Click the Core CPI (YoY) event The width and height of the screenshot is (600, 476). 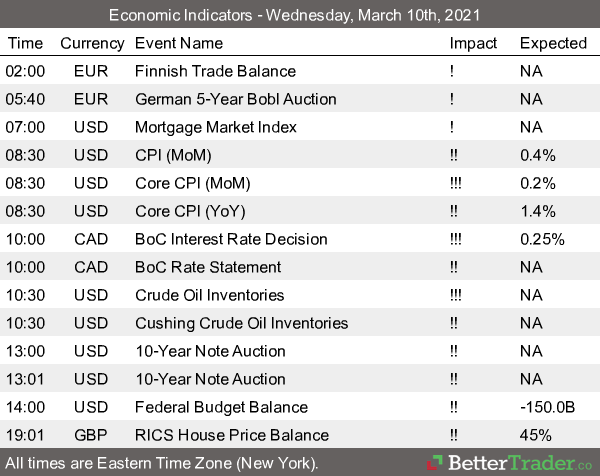pos(192,211)
